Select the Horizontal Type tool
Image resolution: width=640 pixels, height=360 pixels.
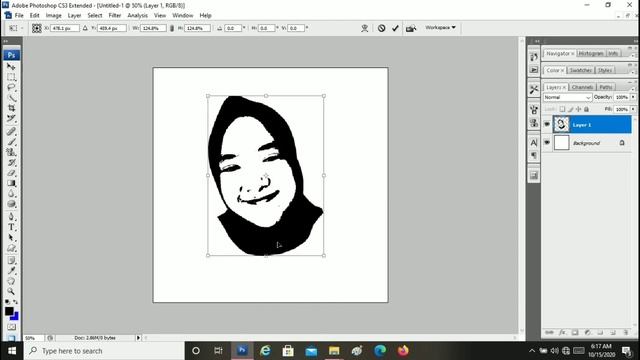[x=11, y=227]
